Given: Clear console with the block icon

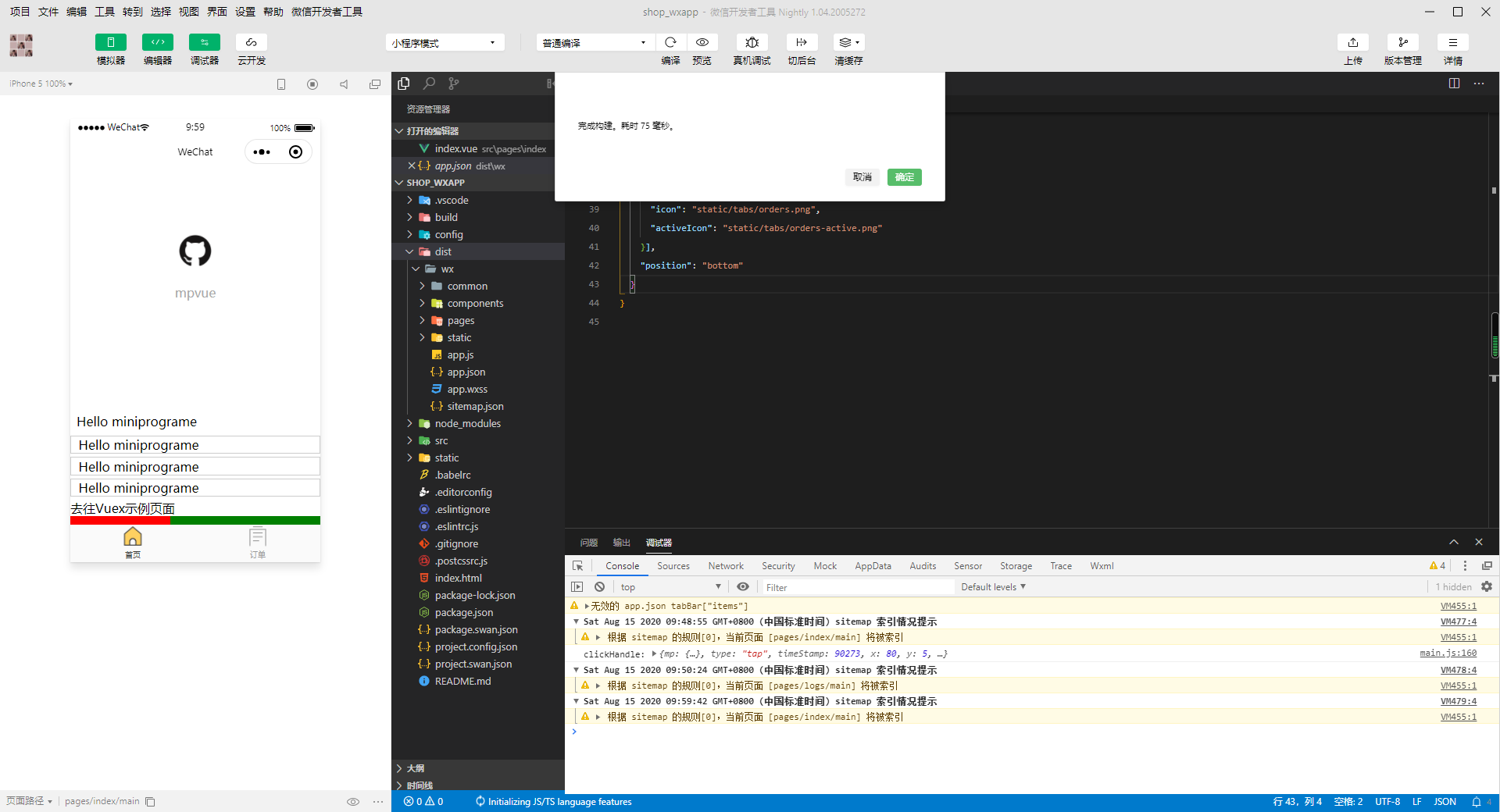Looking at the screenshot, I should click(x=599, y=587).
